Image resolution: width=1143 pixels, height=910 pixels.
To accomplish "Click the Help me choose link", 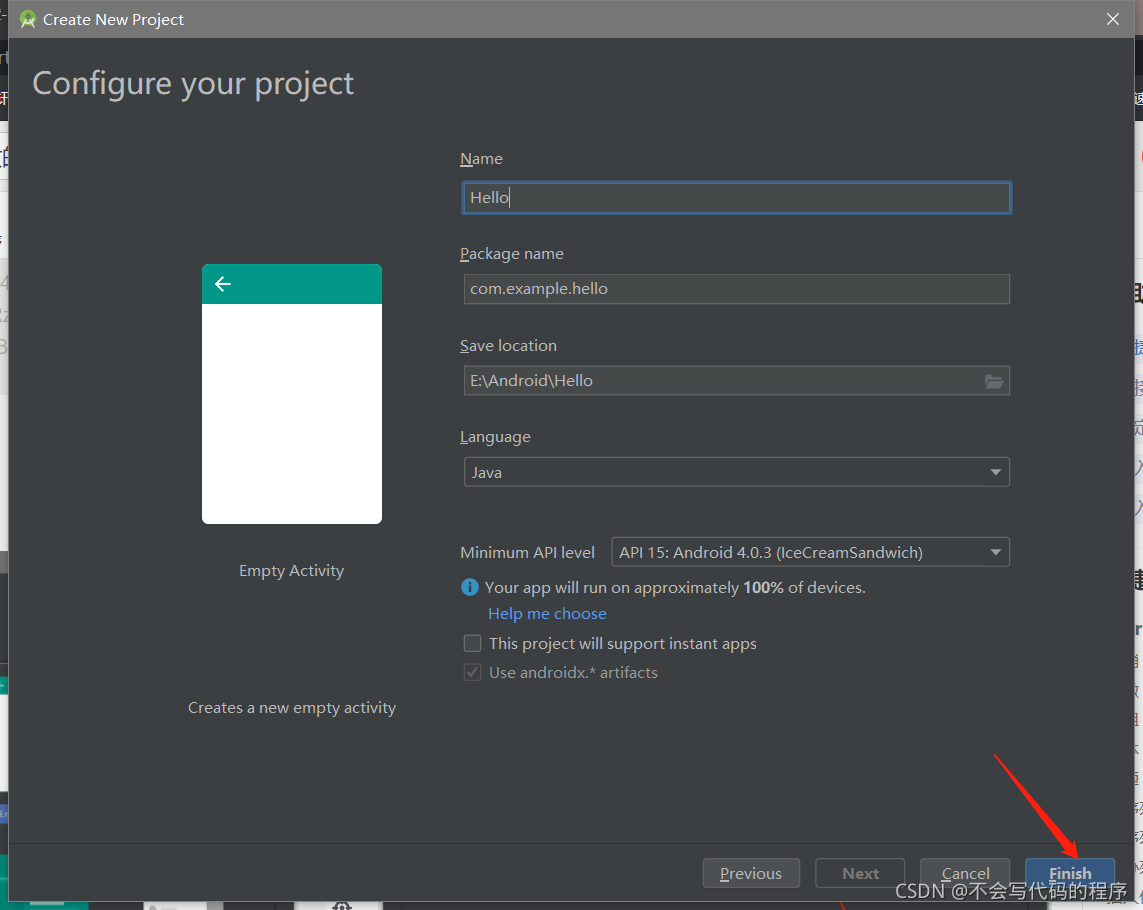I will (547, 613).
